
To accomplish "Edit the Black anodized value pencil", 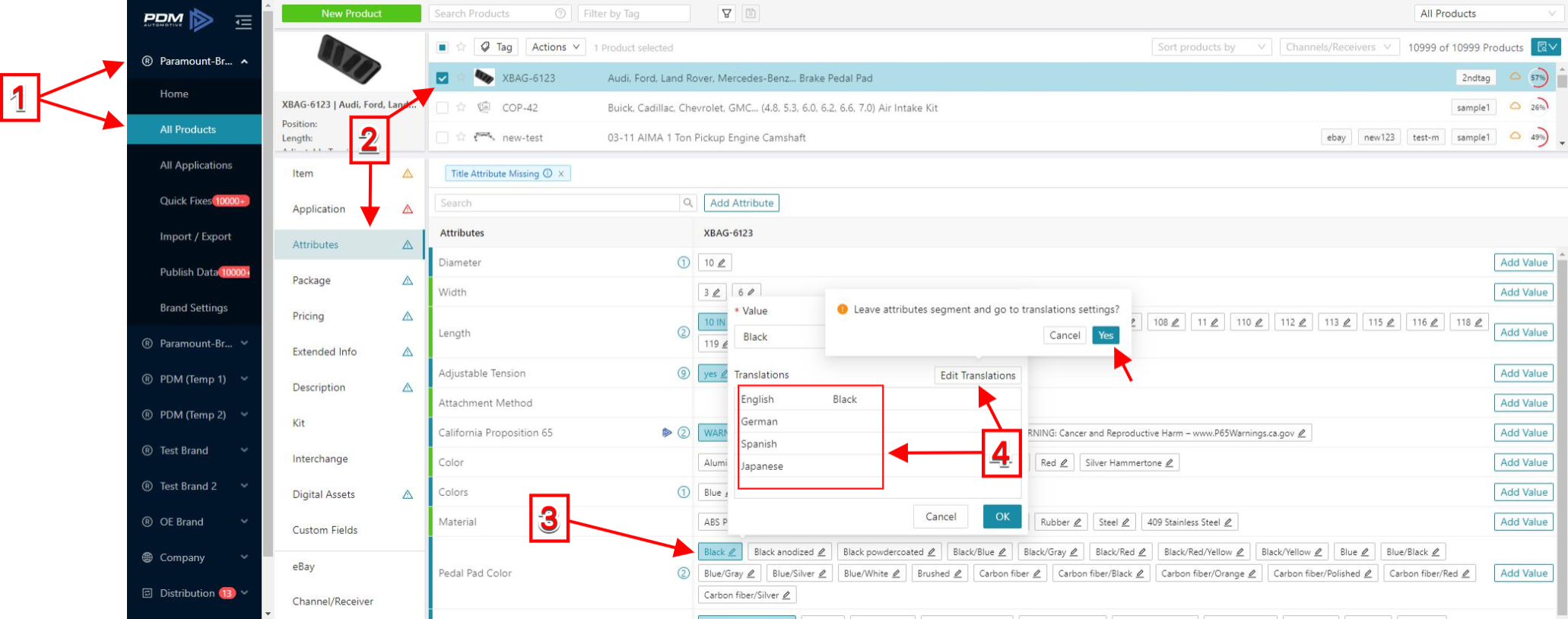I will (x=821, y=552).
